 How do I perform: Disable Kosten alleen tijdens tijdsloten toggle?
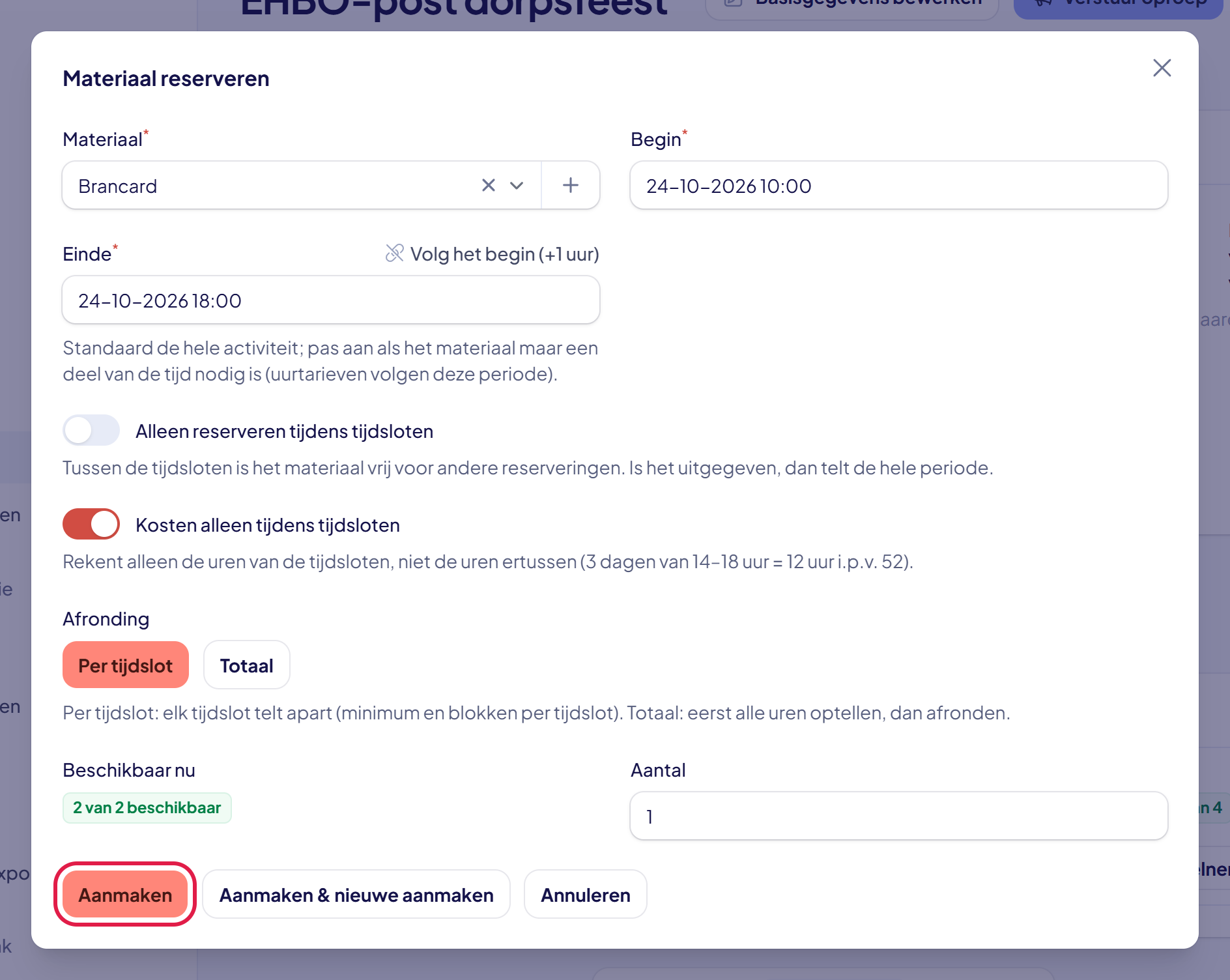(x=91, y=525)
